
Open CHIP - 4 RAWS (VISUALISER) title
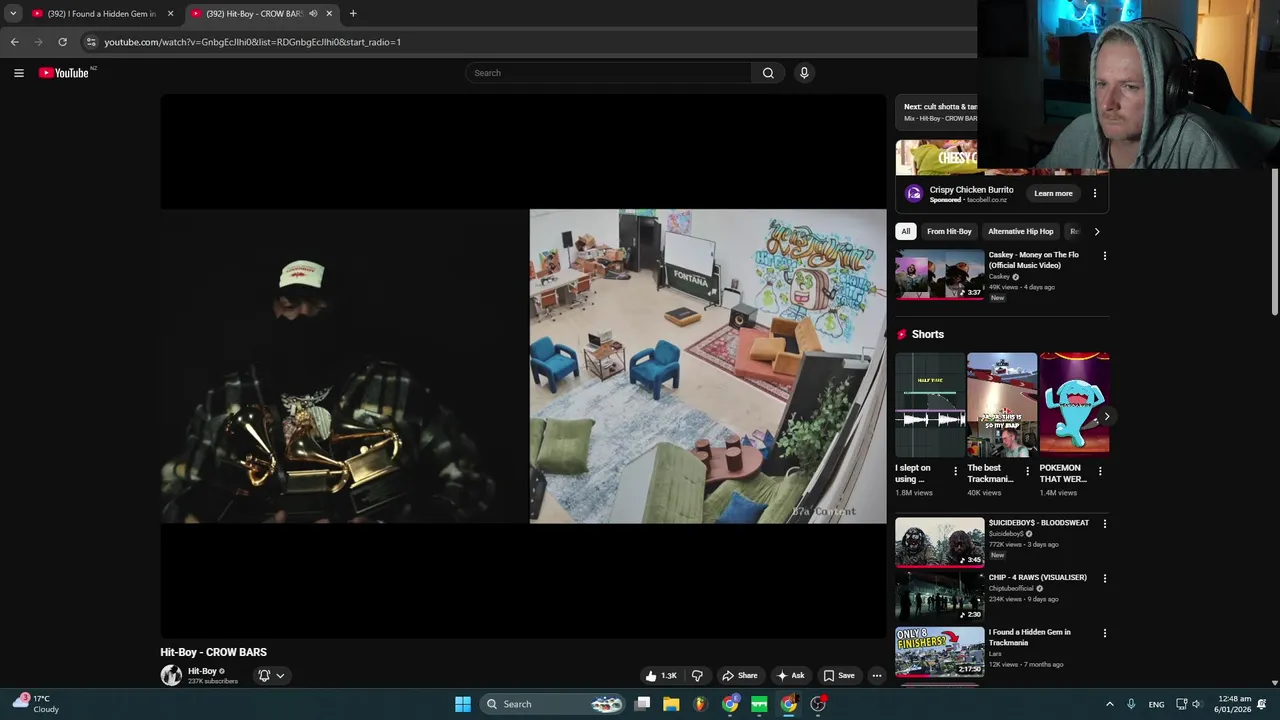click(1038, 578)
